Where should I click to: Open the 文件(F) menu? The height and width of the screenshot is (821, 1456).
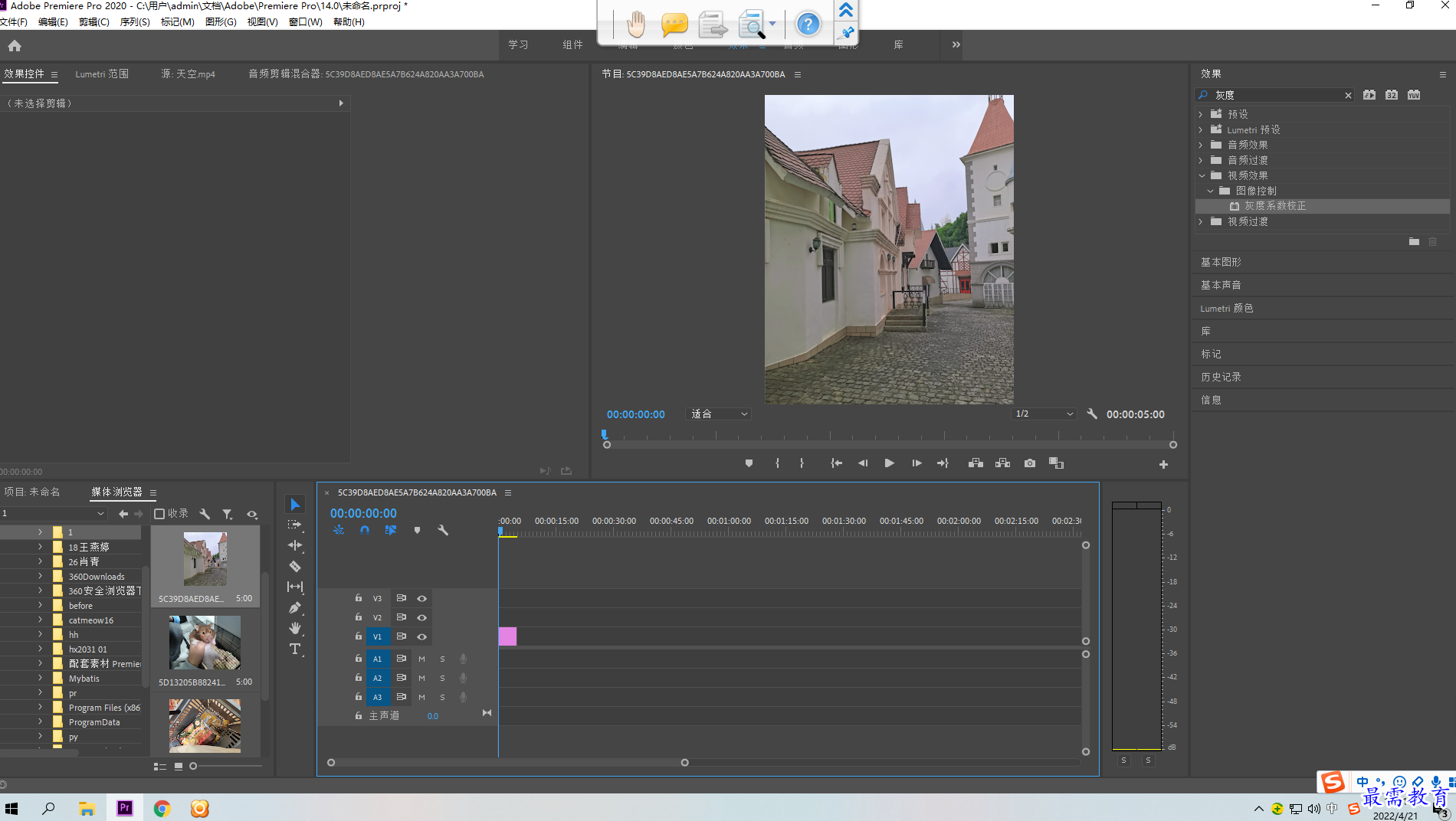(x=14, y=21)
